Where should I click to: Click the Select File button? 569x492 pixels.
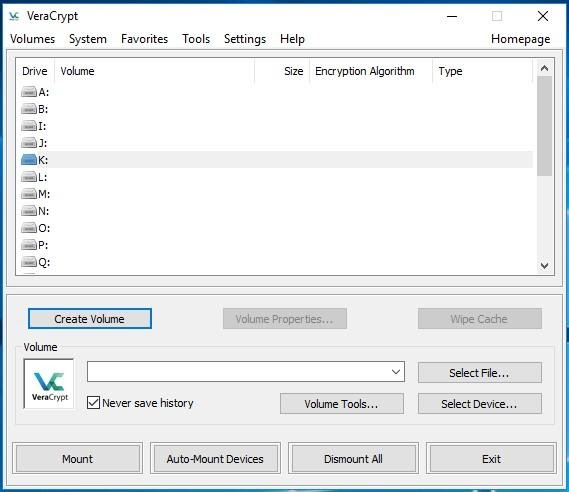tap(479, 373)
